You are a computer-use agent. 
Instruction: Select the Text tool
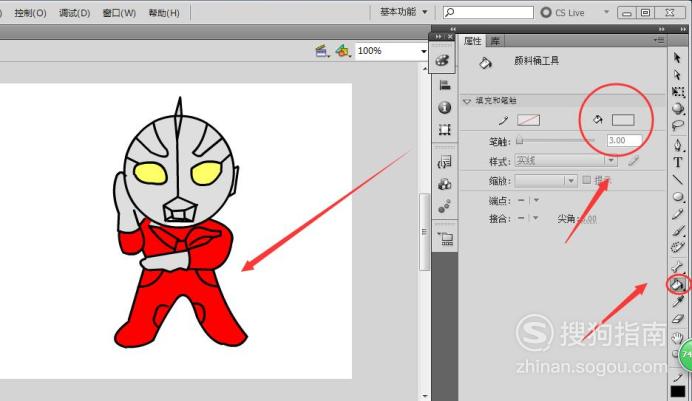point(678,162)
